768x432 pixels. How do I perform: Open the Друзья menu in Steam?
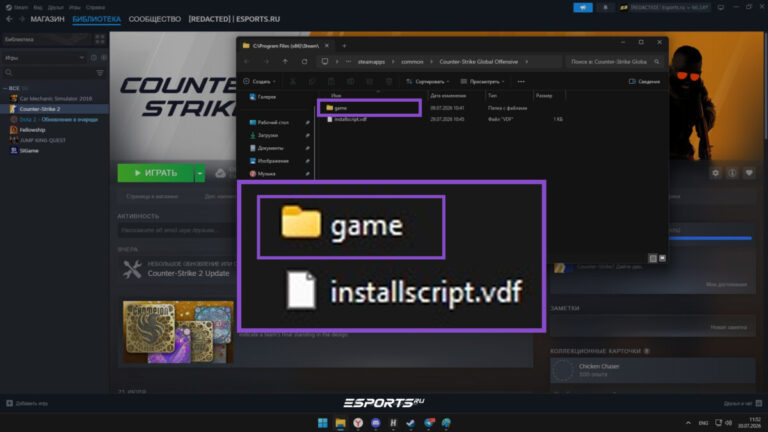point(56,7)
